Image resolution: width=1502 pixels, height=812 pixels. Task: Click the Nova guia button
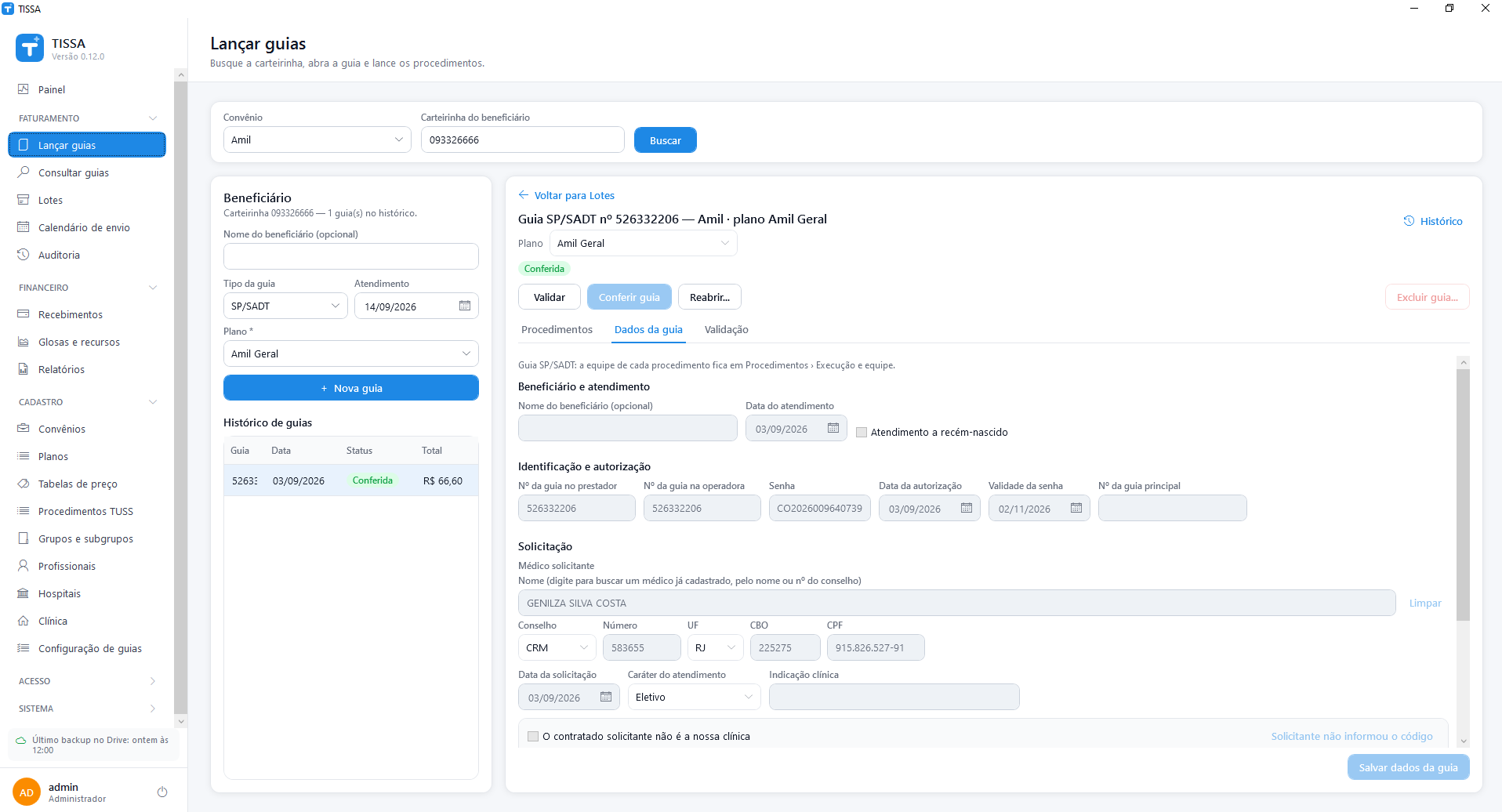351,388
